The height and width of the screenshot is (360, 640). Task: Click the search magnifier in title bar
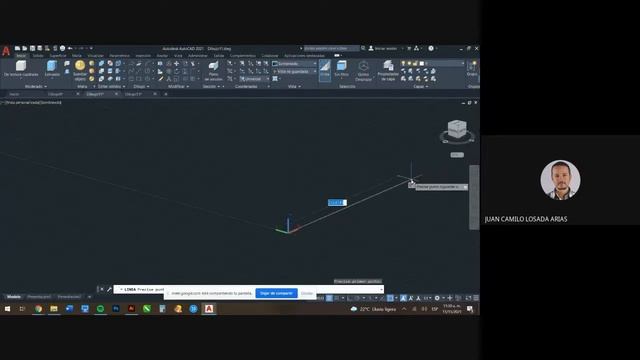point(363,48)
